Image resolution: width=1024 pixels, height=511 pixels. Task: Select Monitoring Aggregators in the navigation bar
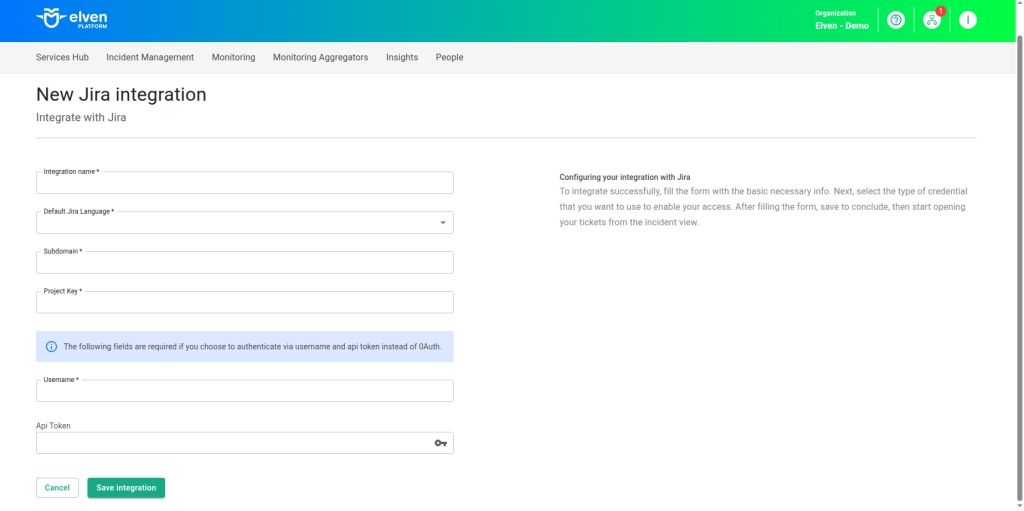click(x=320, y=58)
